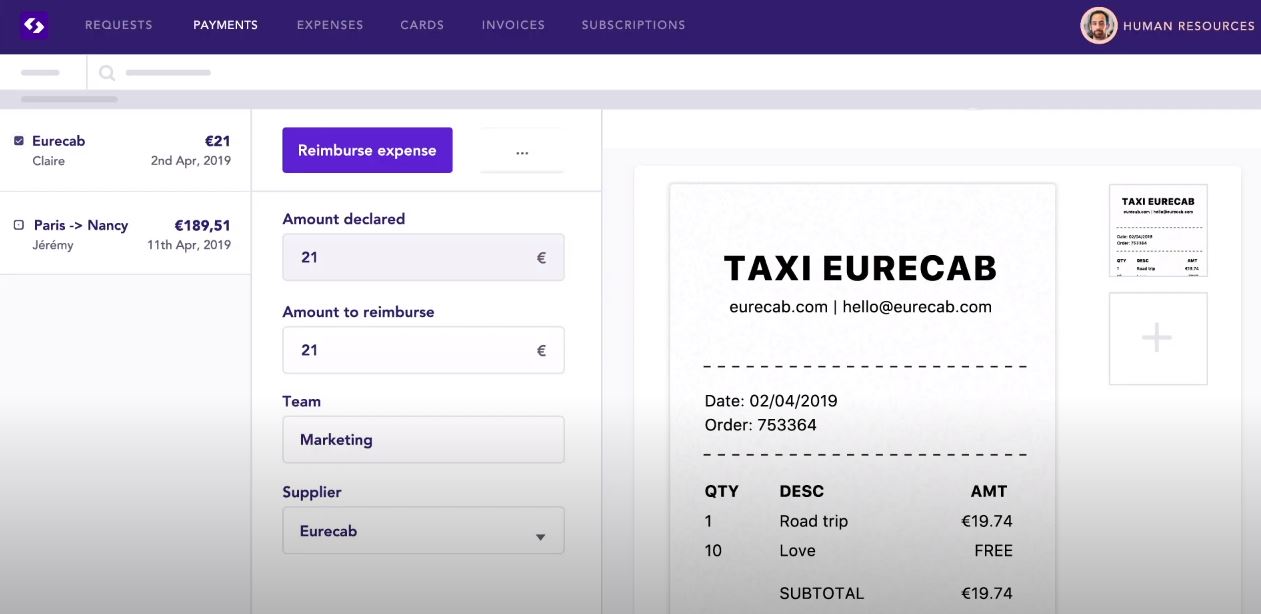Expand the Supplier dropdown arrow
The height and width of the screenshot is (614, 1261).
pyautogui.click(x=540, y=537)
